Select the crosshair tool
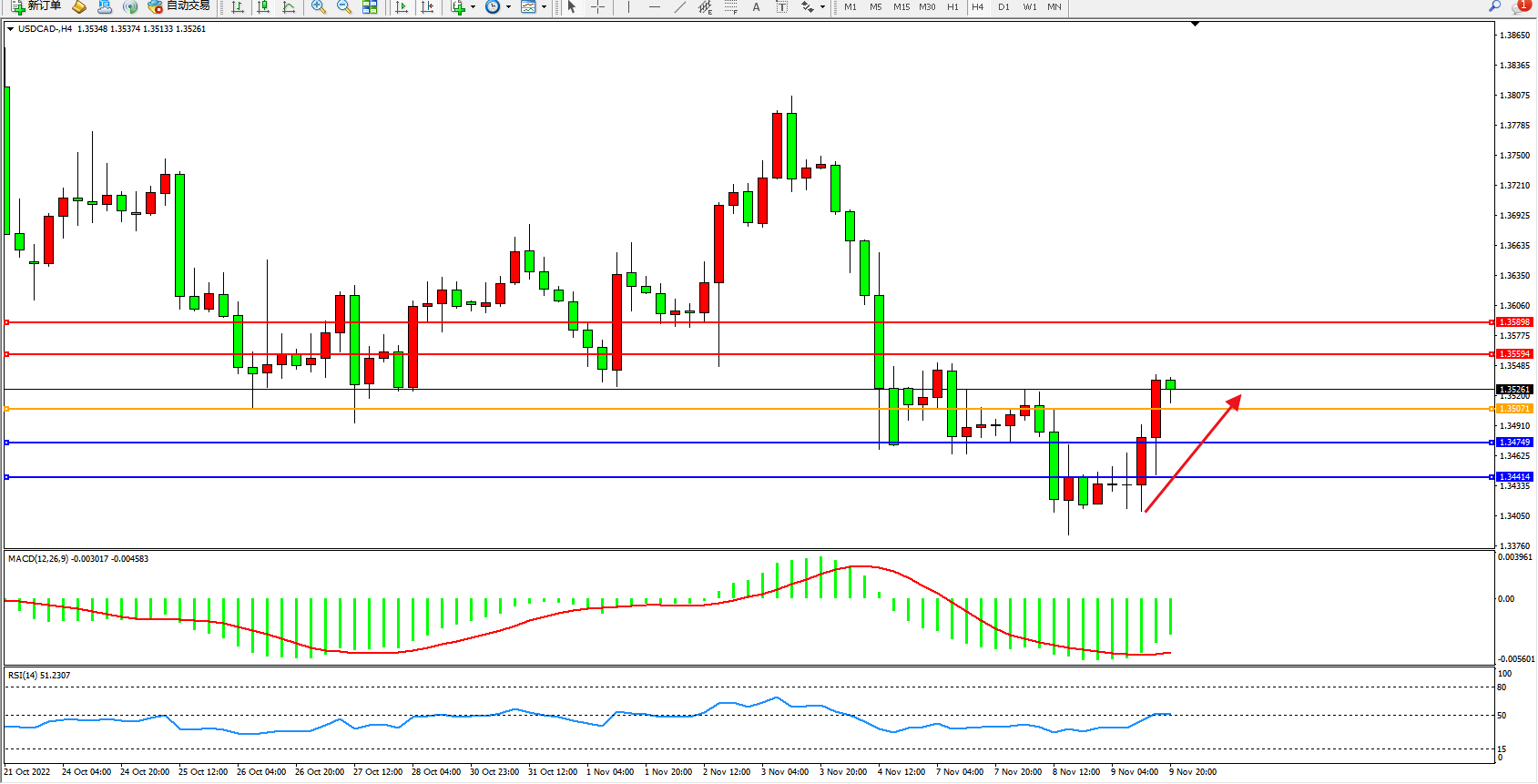The height and width of the screenshot is (784, 1538). click(x=597, y=7)
